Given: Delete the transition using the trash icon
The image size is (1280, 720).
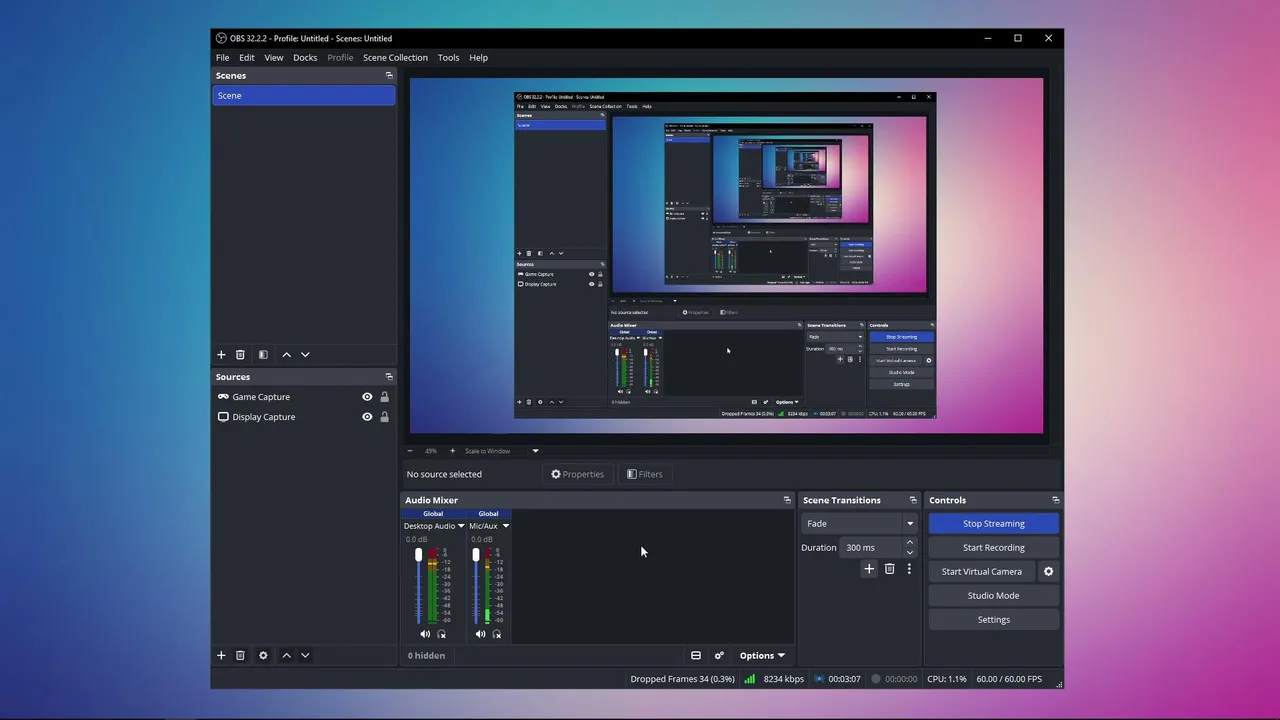Looking at the screenshot, I should click(889, 569).
